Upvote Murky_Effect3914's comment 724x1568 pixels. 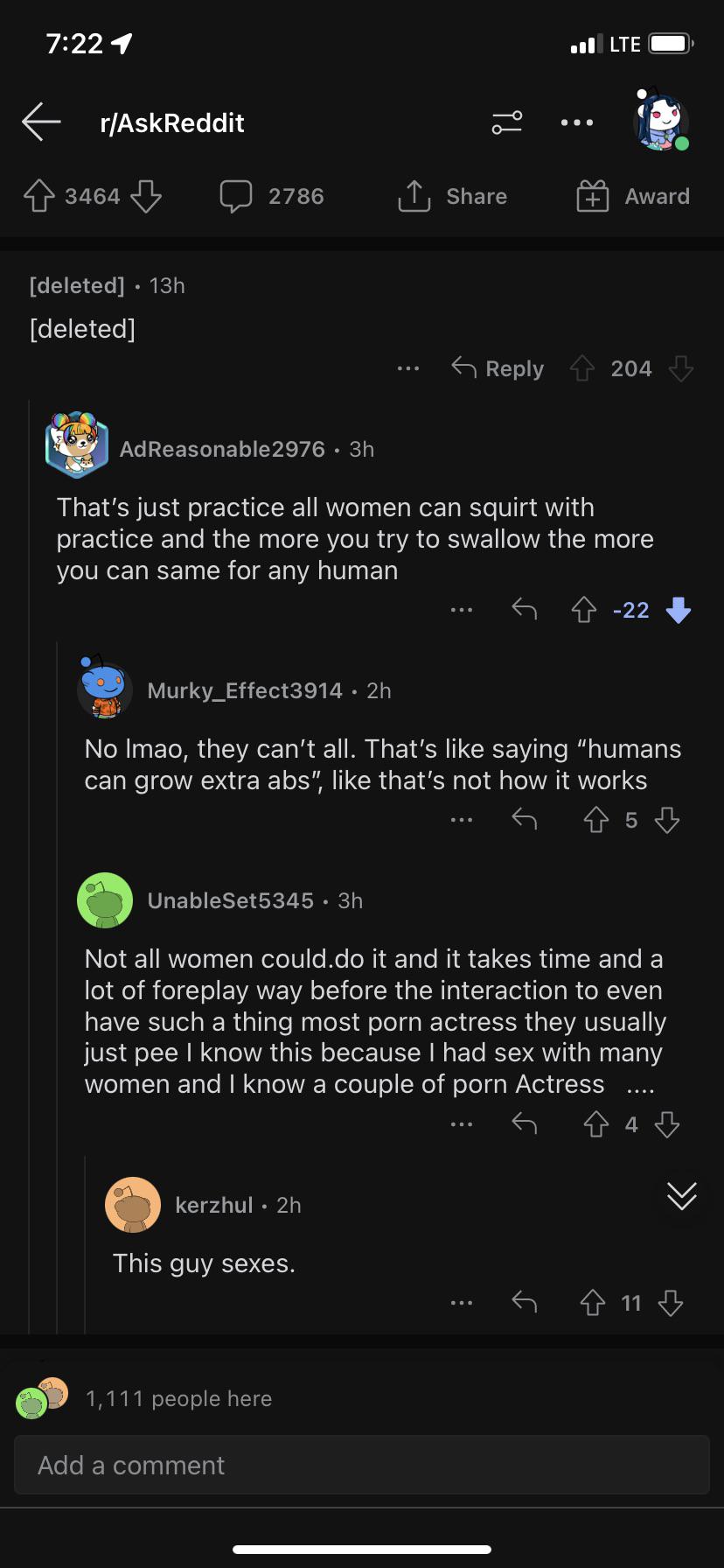[596, 820]
